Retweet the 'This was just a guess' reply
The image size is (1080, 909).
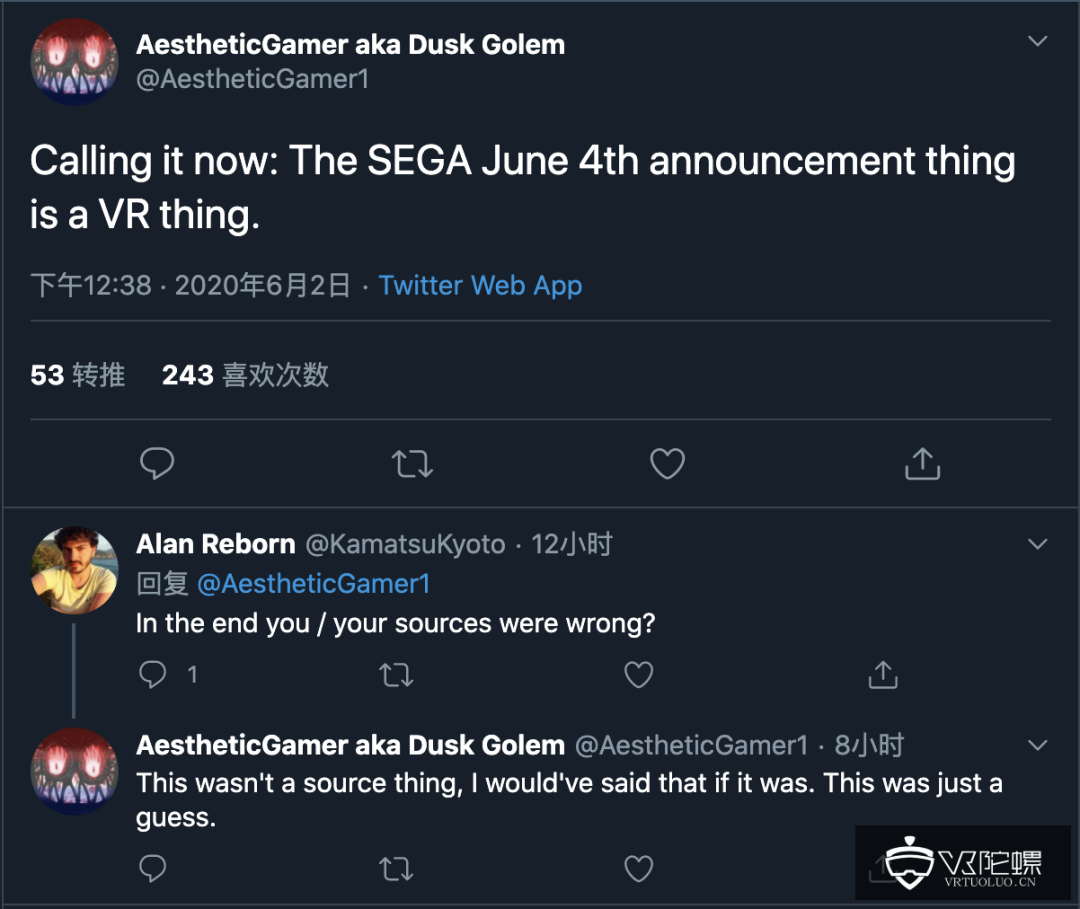pos(396,868)
